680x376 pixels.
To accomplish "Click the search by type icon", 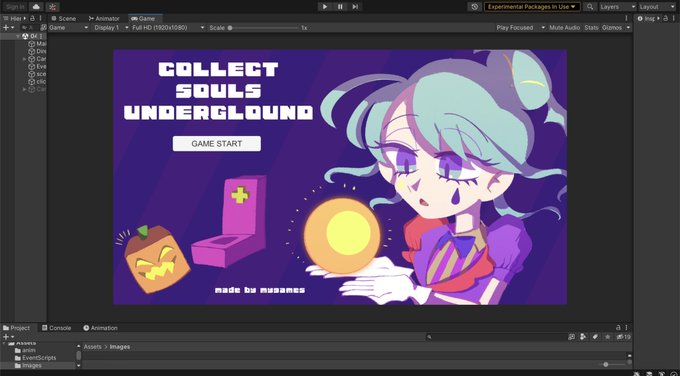I will pos(583,337).
